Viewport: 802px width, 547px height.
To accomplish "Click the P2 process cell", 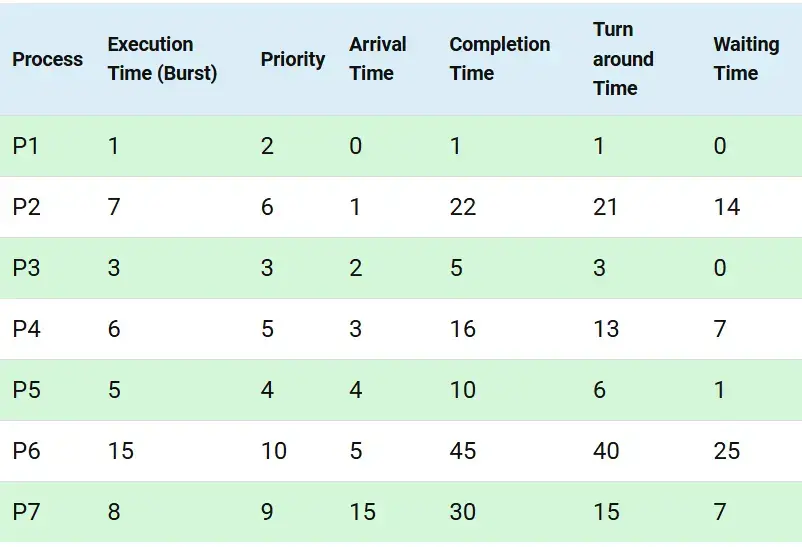I will [x=26, y=207].
